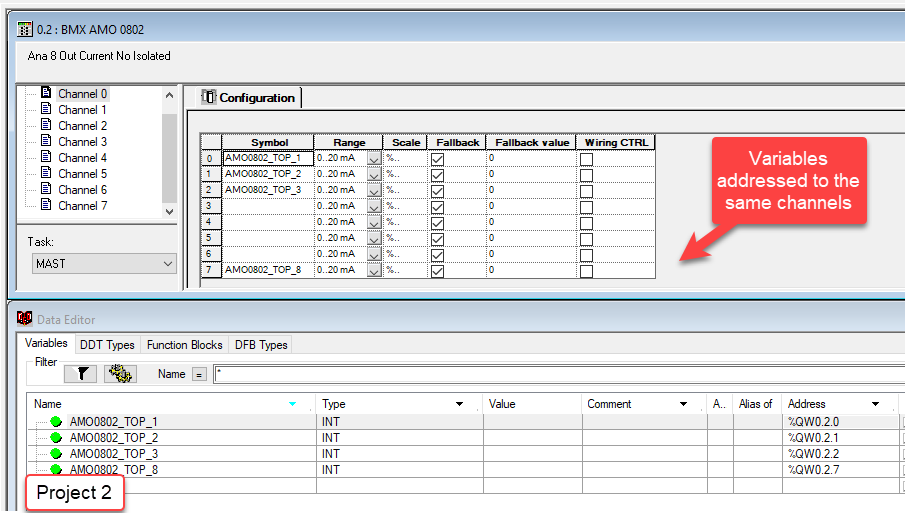
Task: Click the Name filter input field
Action: (559, 374)
